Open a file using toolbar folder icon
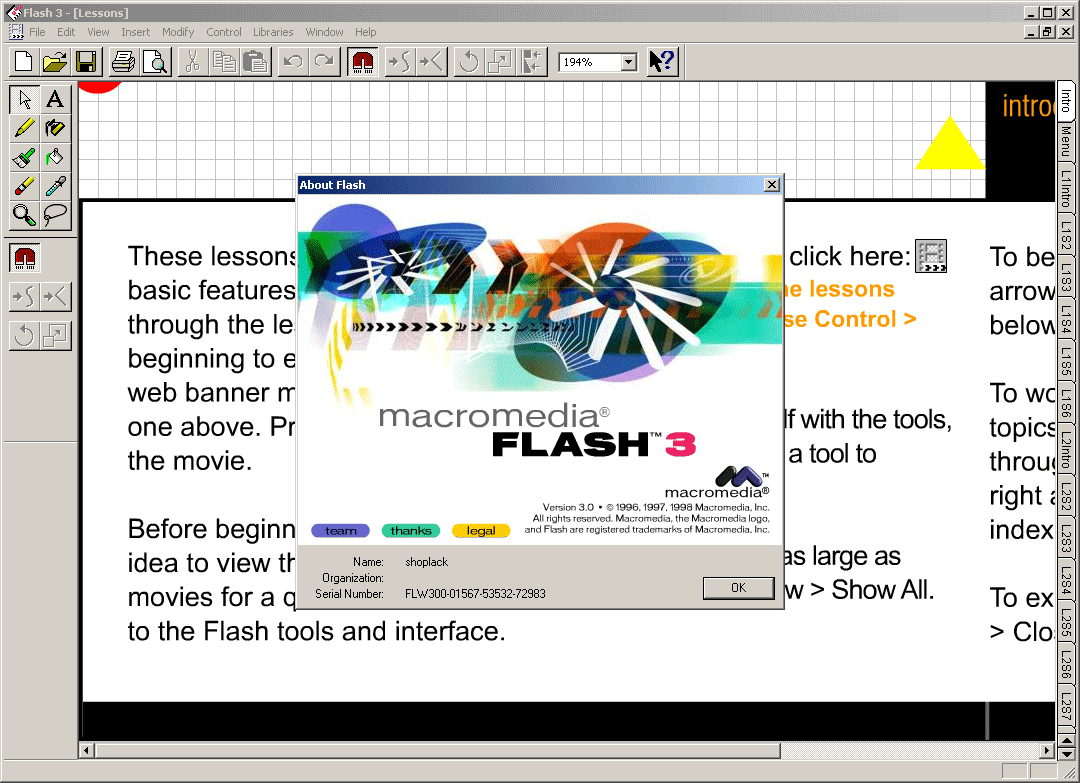The image size is (1080, 783). [x=54, y=62]
